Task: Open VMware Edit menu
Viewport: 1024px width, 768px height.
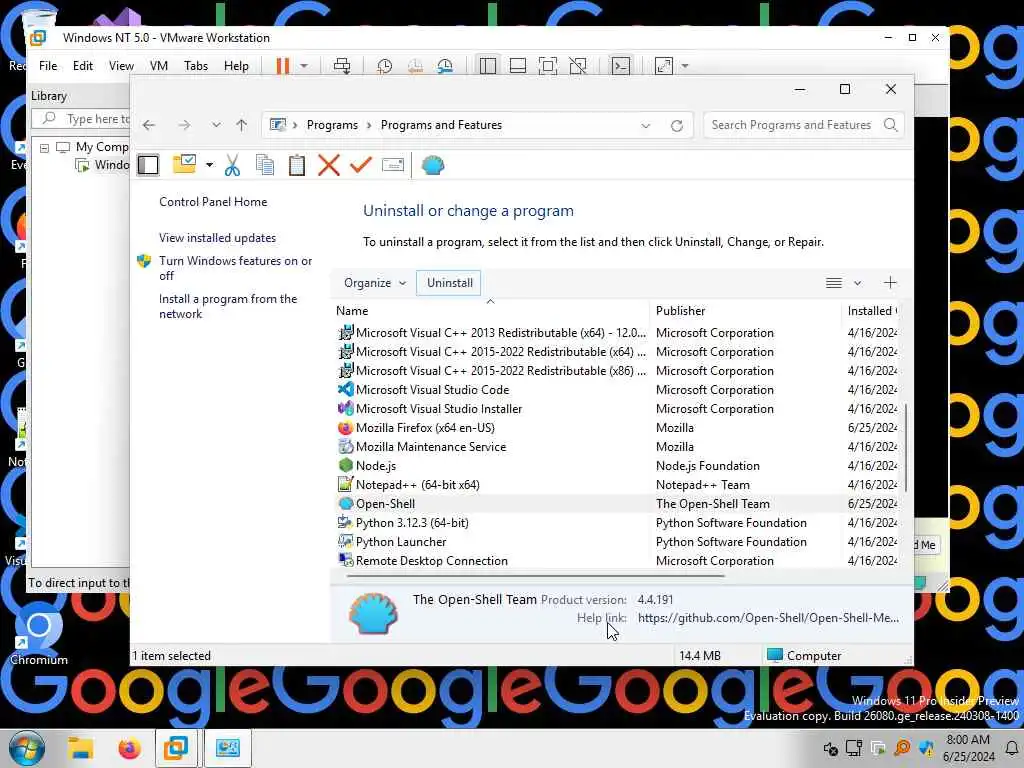Action: pos(82,66)
